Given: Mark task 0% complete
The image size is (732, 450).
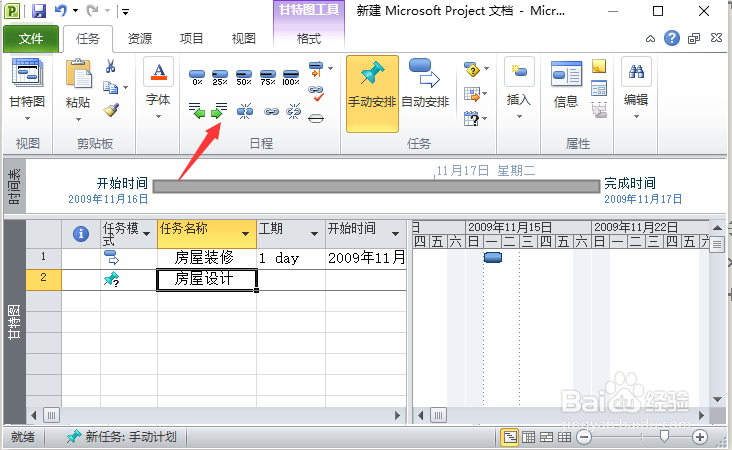Looking at the screenshot, I should tap(197, 77).
